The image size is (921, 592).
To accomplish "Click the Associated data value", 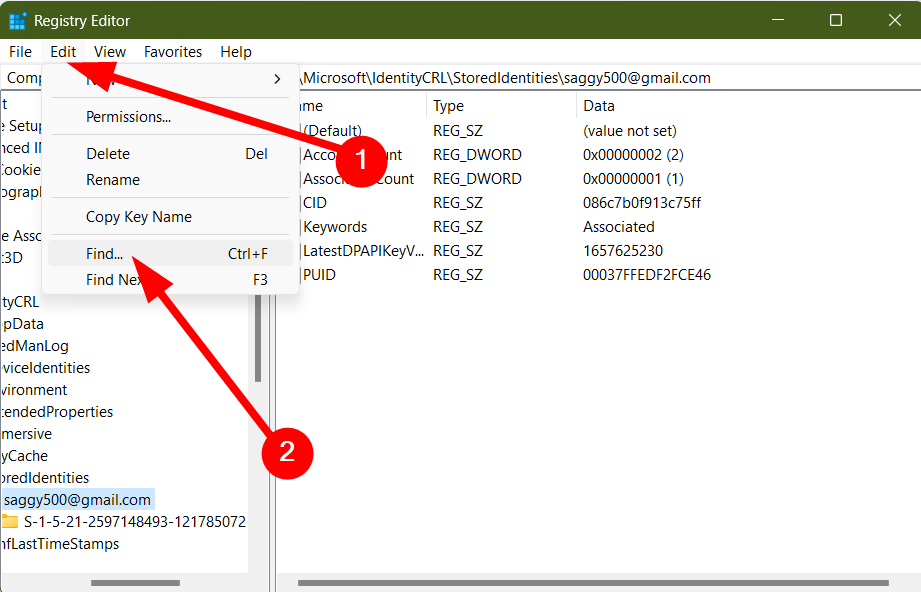I will click(x=619, y=227).
